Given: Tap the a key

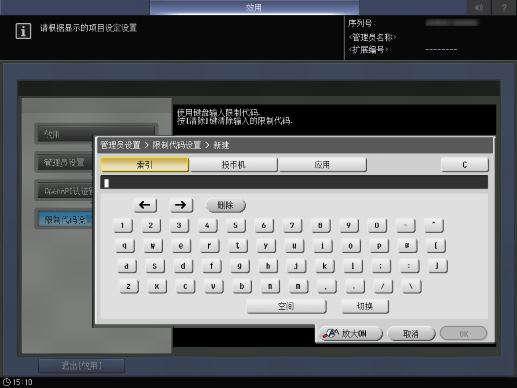Looking at the screenshot, I should pyautogui.click(x=127, y=266).
